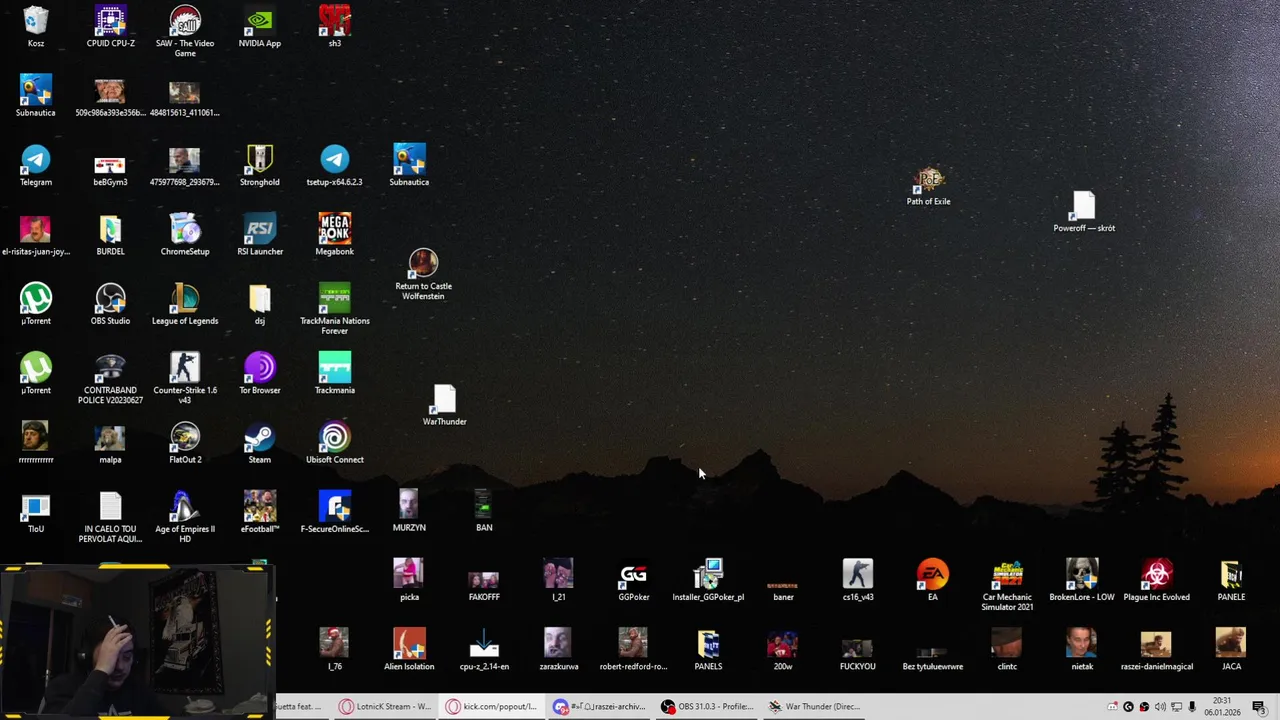Image resolution: width=1280 pixels, height=720 pixels.
Task: Launch Counter-Strike 1.6 v43 shortcut
Action: pos(185,378)
